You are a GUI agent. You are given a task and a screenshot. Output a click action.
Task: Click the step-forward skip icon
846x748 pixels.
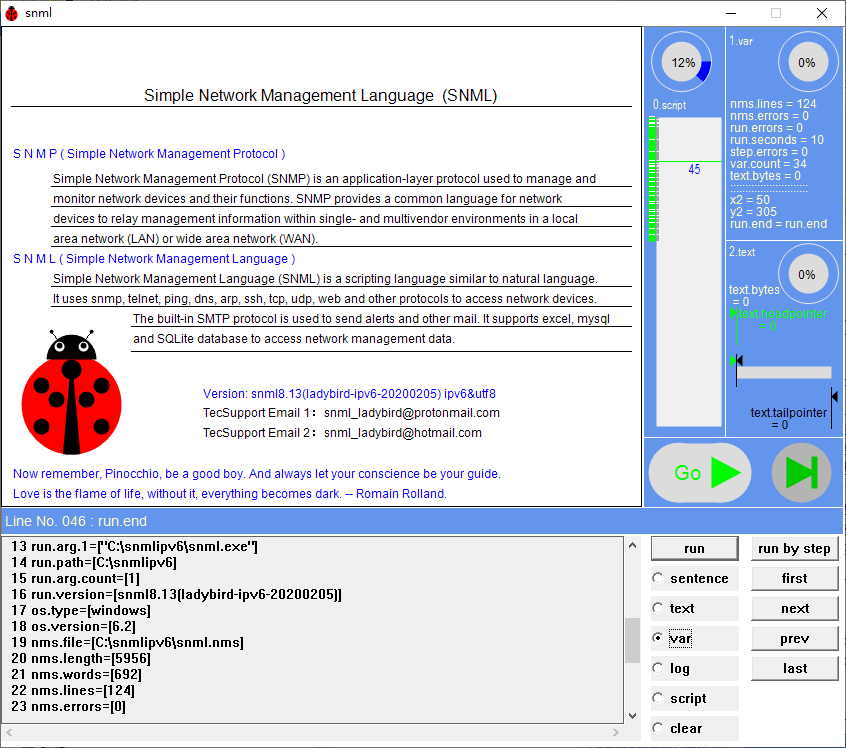tap(800, 473)
